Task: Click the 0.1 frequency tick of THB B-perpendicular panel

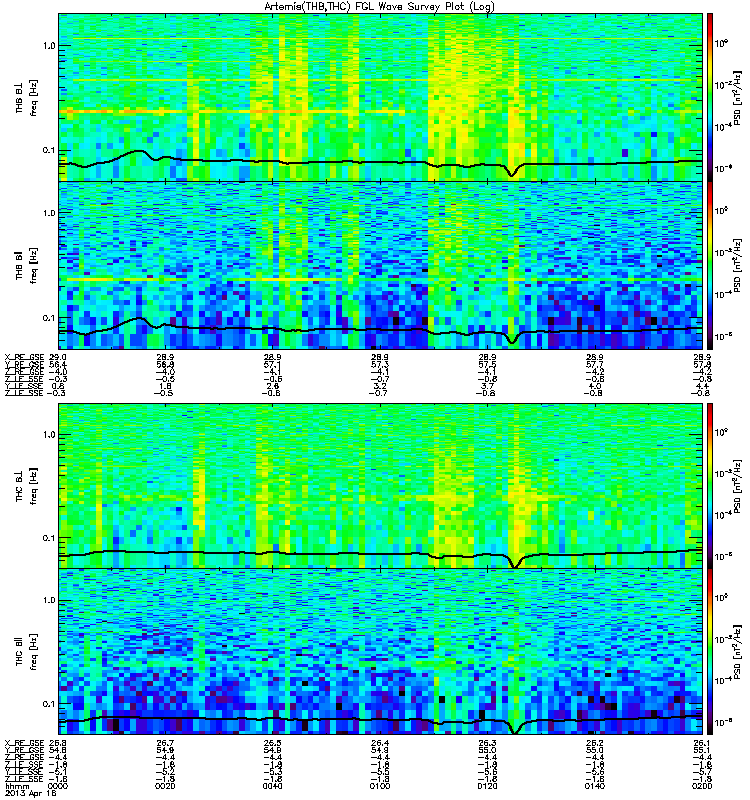Action: point(48,150)
